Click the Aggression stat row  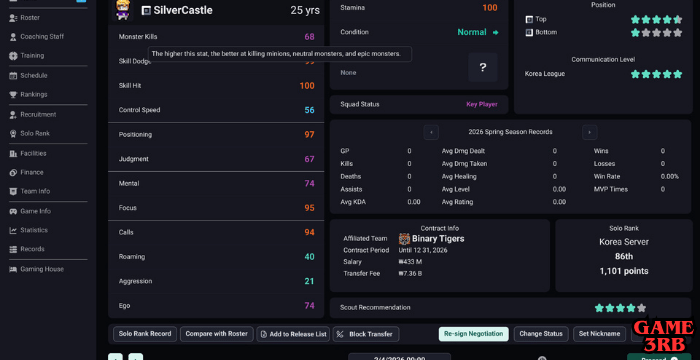pos(216,281)
